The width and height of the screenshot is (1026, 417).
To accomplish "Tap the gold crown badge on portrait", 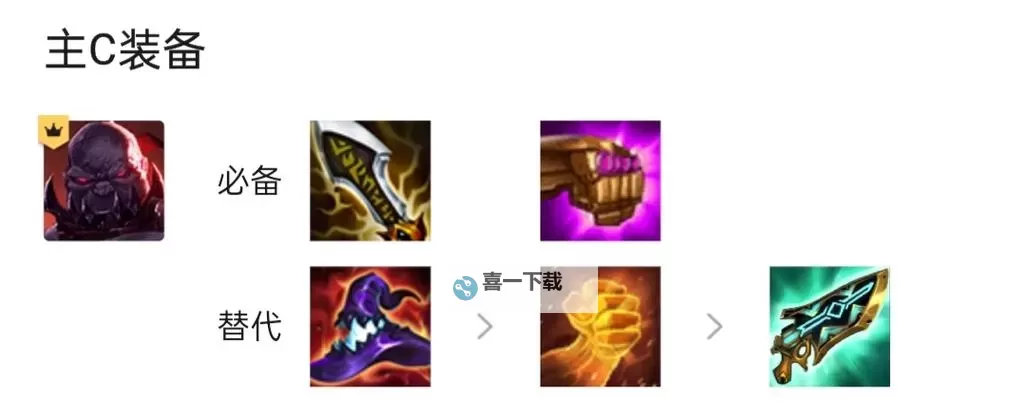I will click(x=50, y=130).
